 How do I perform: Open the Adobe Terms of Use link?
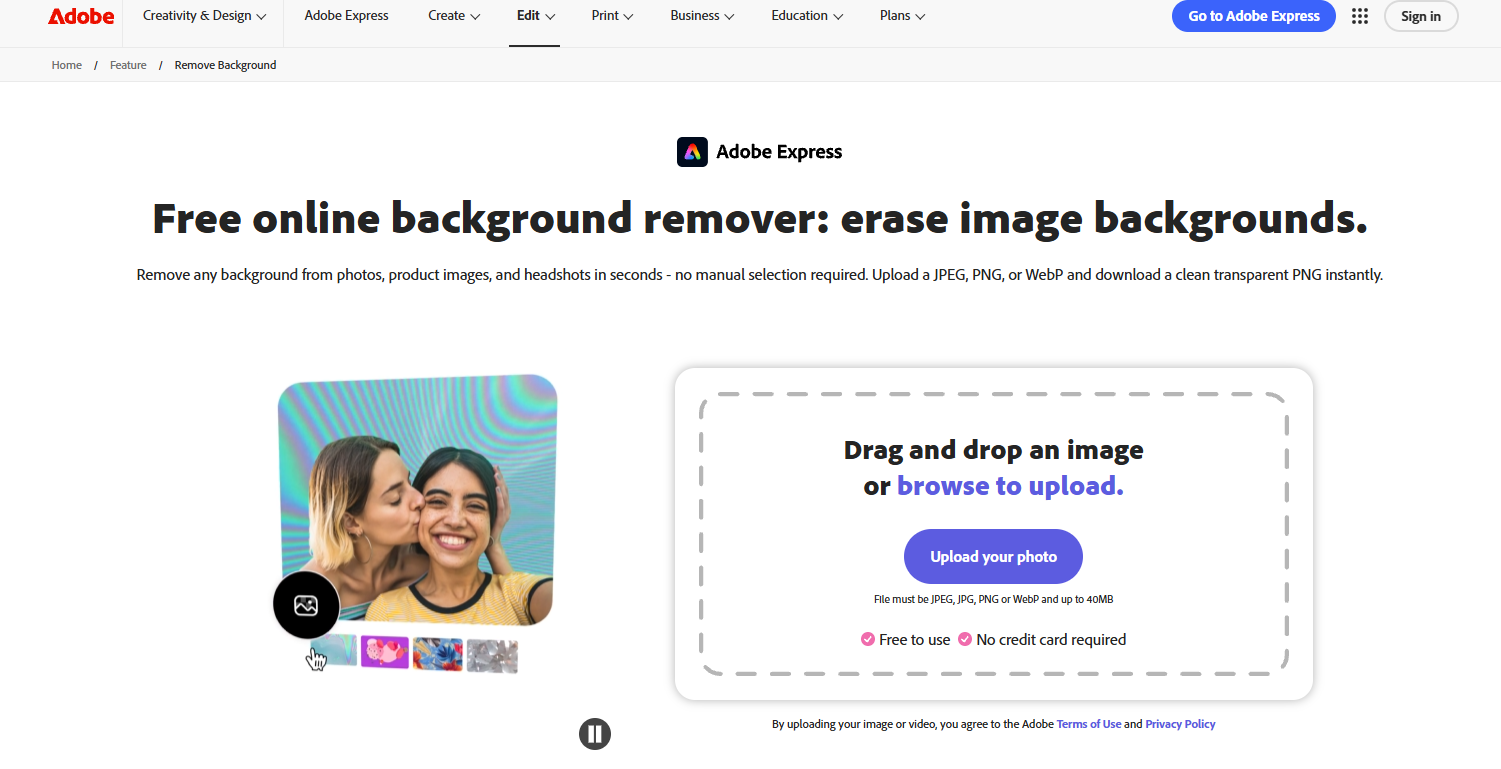(x=1089, y=724)
